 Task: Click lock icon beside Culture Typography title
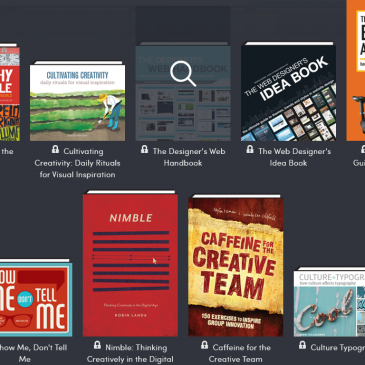pos(302,345)
